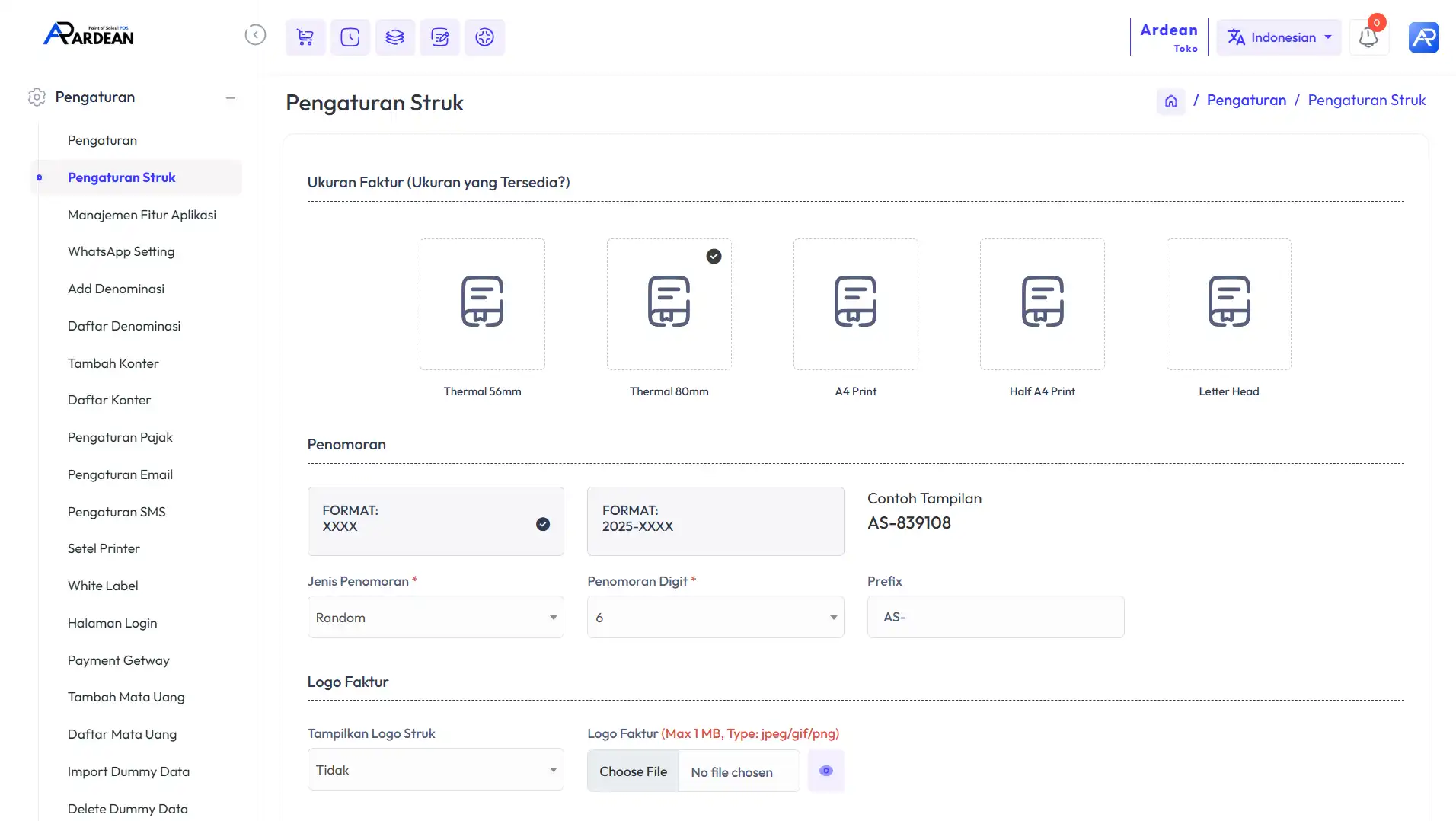The height and width of the screenshot is (821, 1456).
Task: Preview the logo faktur with the eye icon
Action: 825,771
